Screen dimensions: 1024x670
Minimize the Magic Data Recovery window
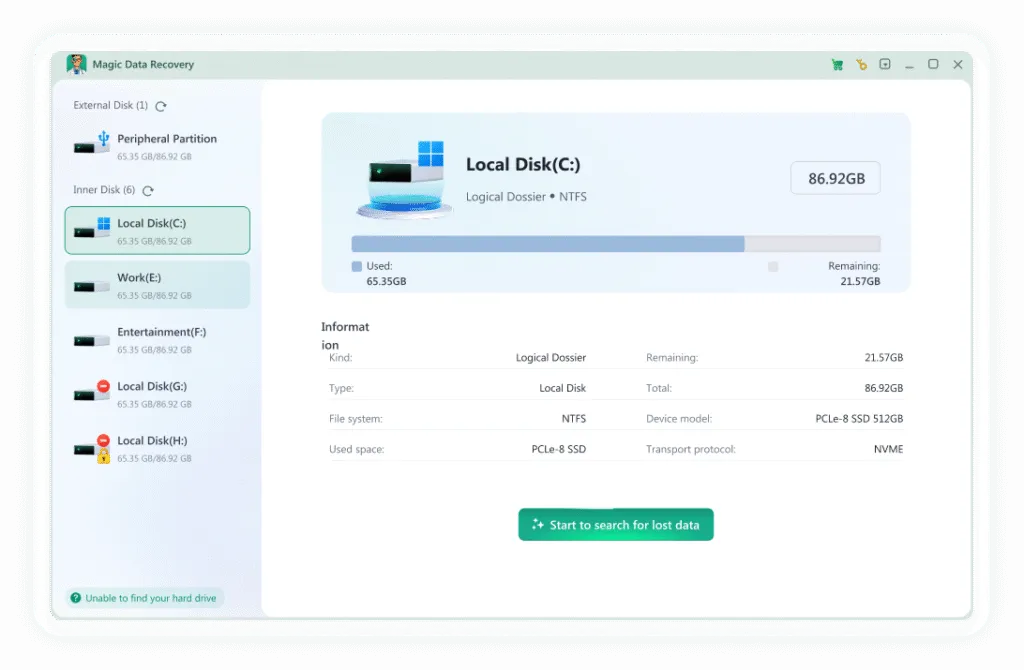[909, 65]
